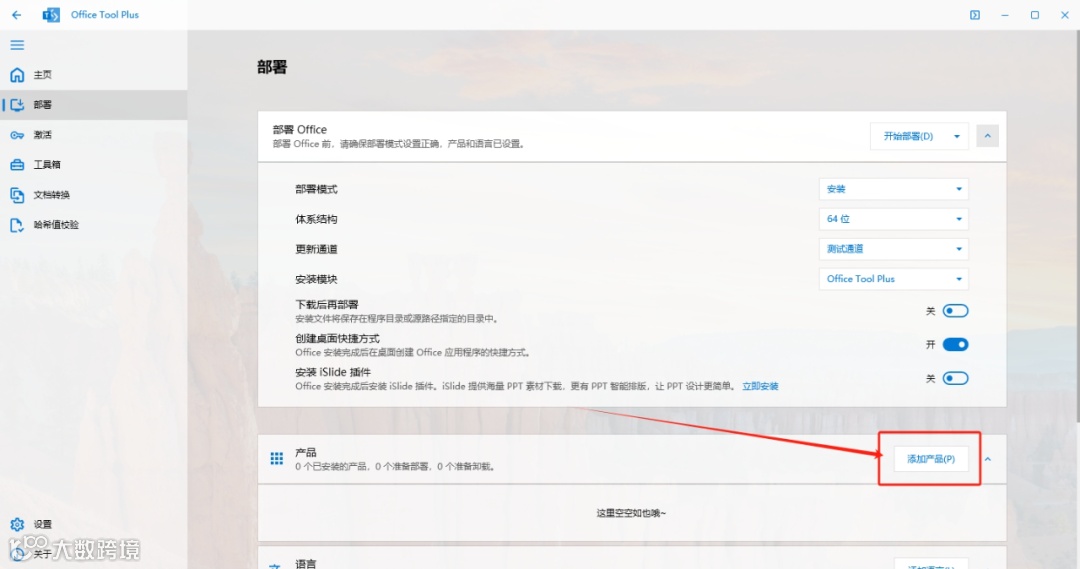Click the 语言 section title
The width and height of the screenshot is (1080, 569).
coord(306,563)
